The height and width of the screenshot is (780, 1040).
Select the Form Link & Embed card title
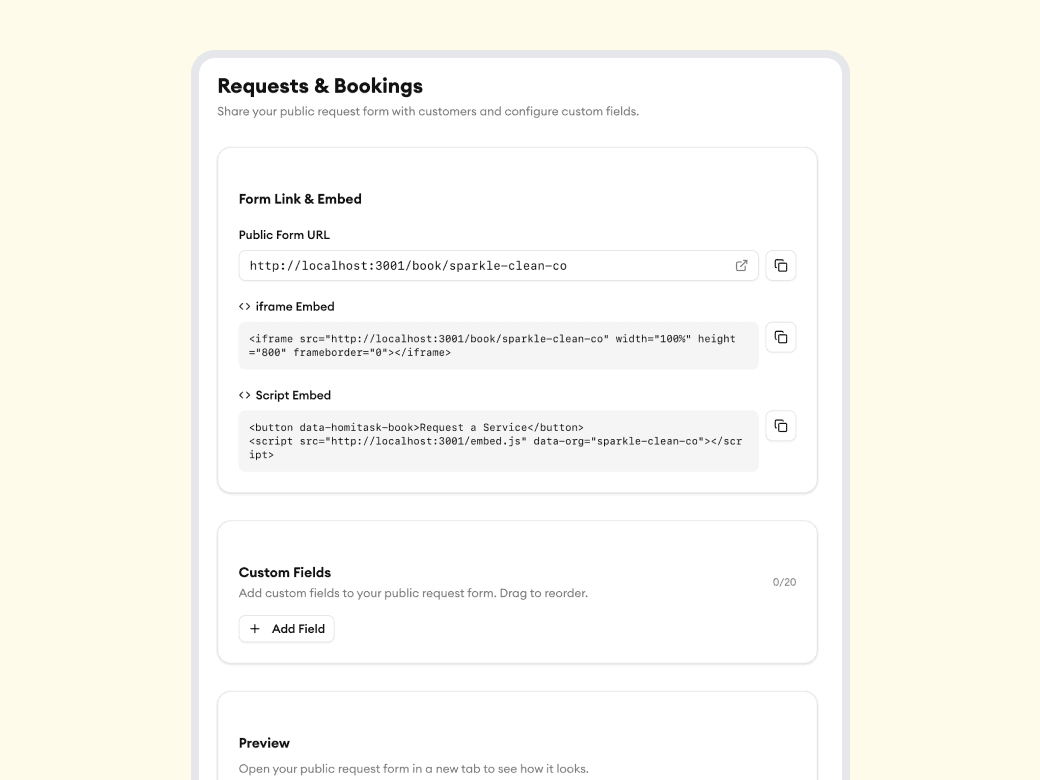pos(300,199)
